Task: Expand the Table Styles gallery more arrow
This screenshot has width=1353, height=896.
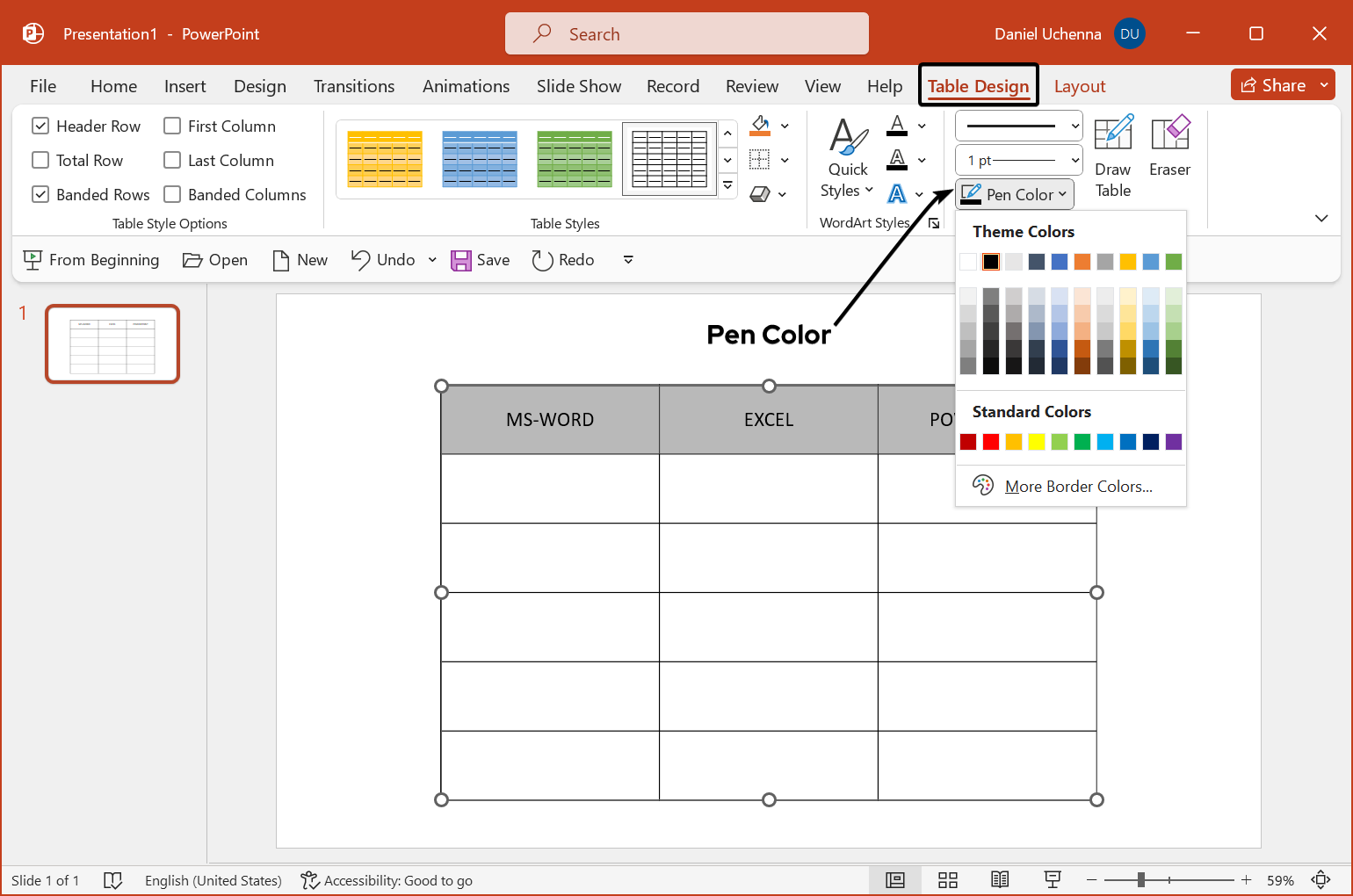Action: click(727, 186)
